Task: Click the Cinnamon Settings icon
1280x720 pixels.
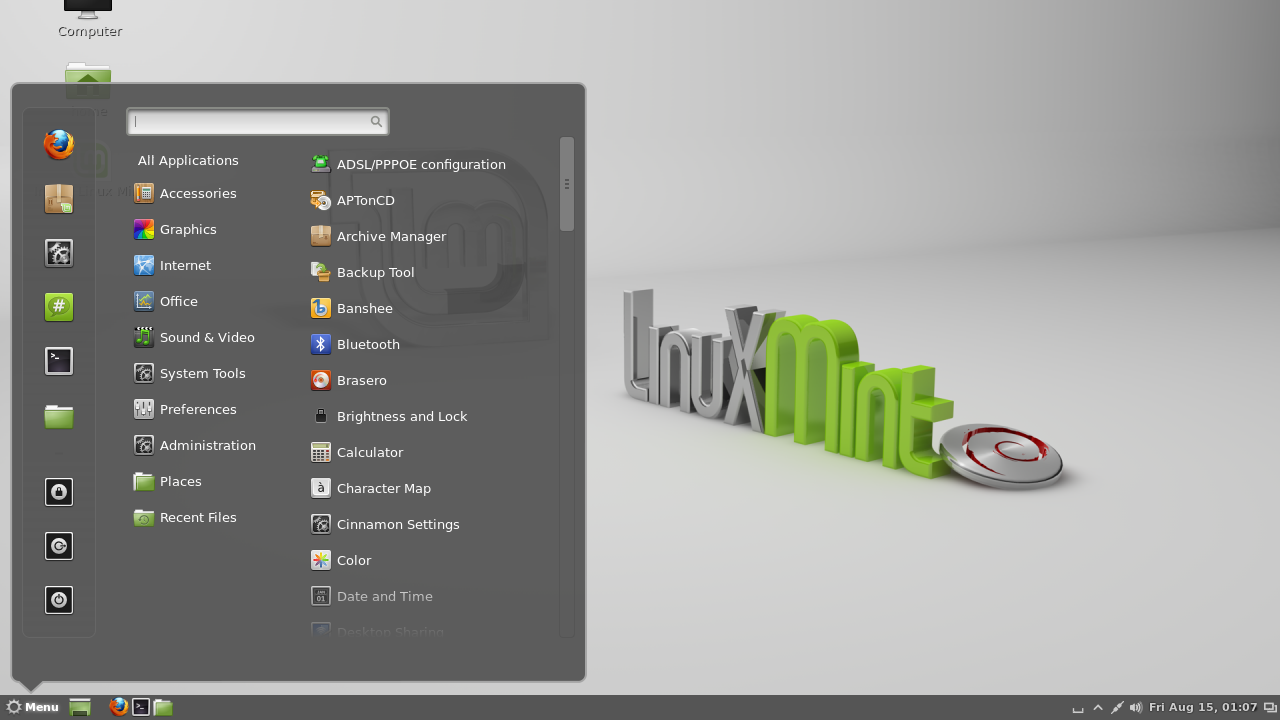Action: [321, 524]
